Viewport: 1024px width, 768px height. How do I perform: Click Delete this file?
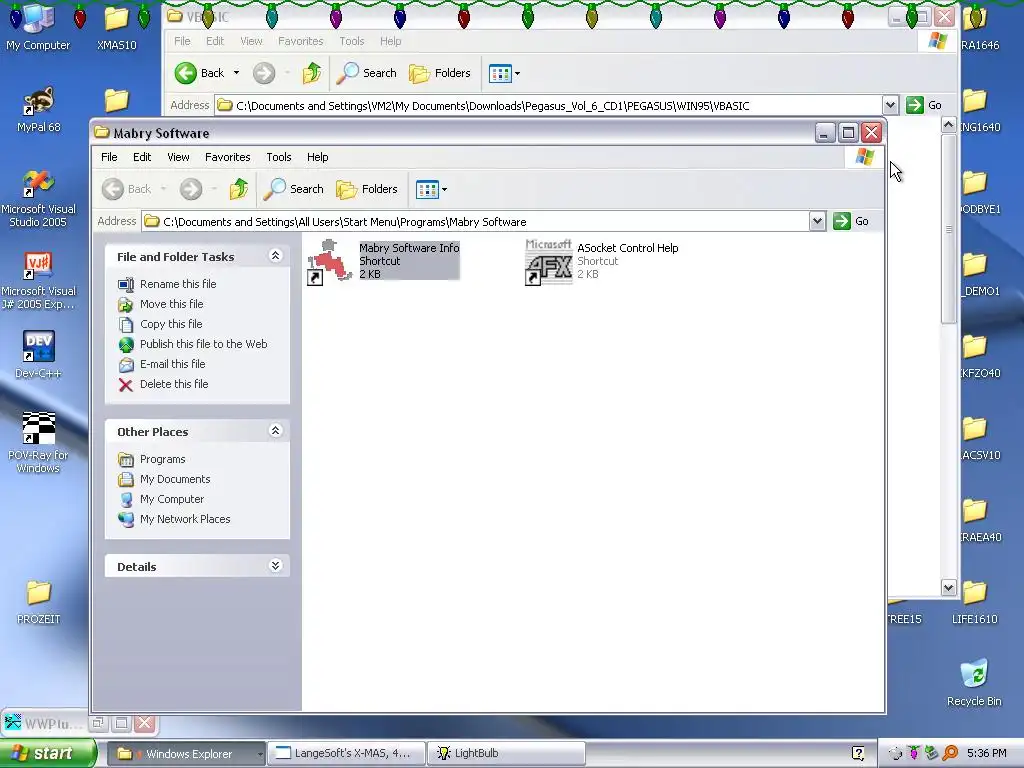click(174, 384)
